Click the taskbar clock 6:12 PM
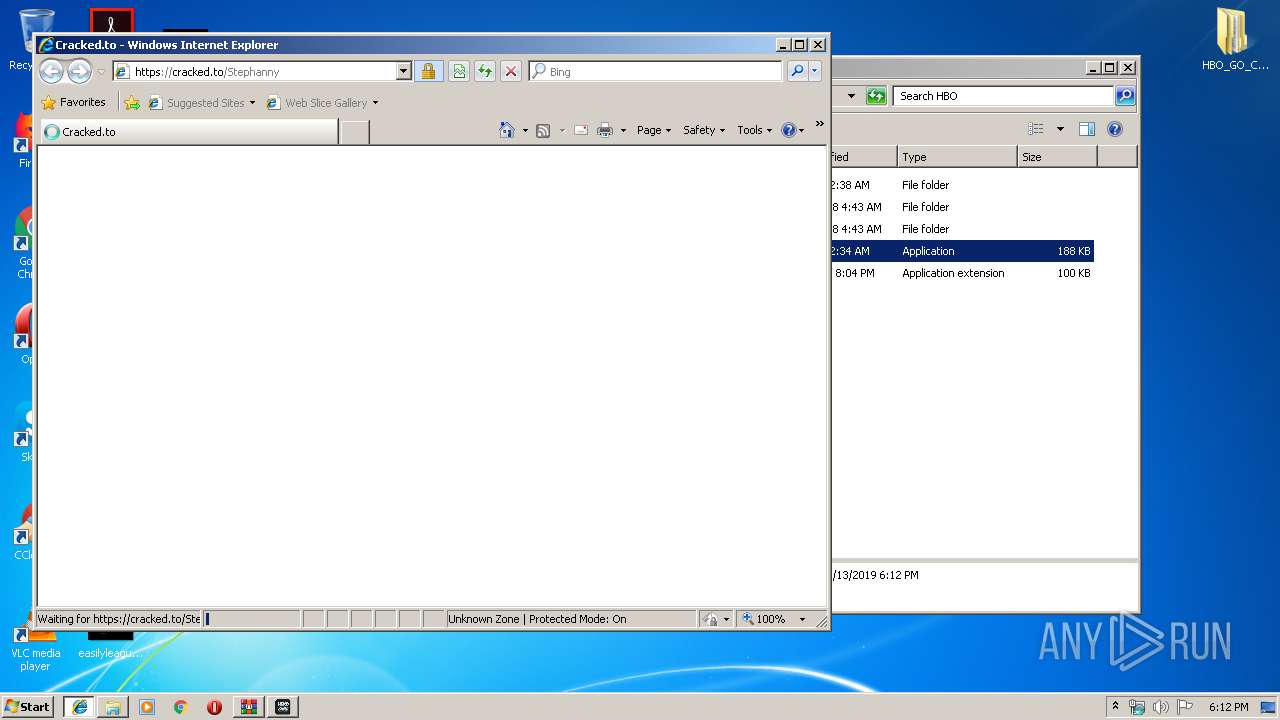This screenshot has width=1280, height=720. (1228, 707)
